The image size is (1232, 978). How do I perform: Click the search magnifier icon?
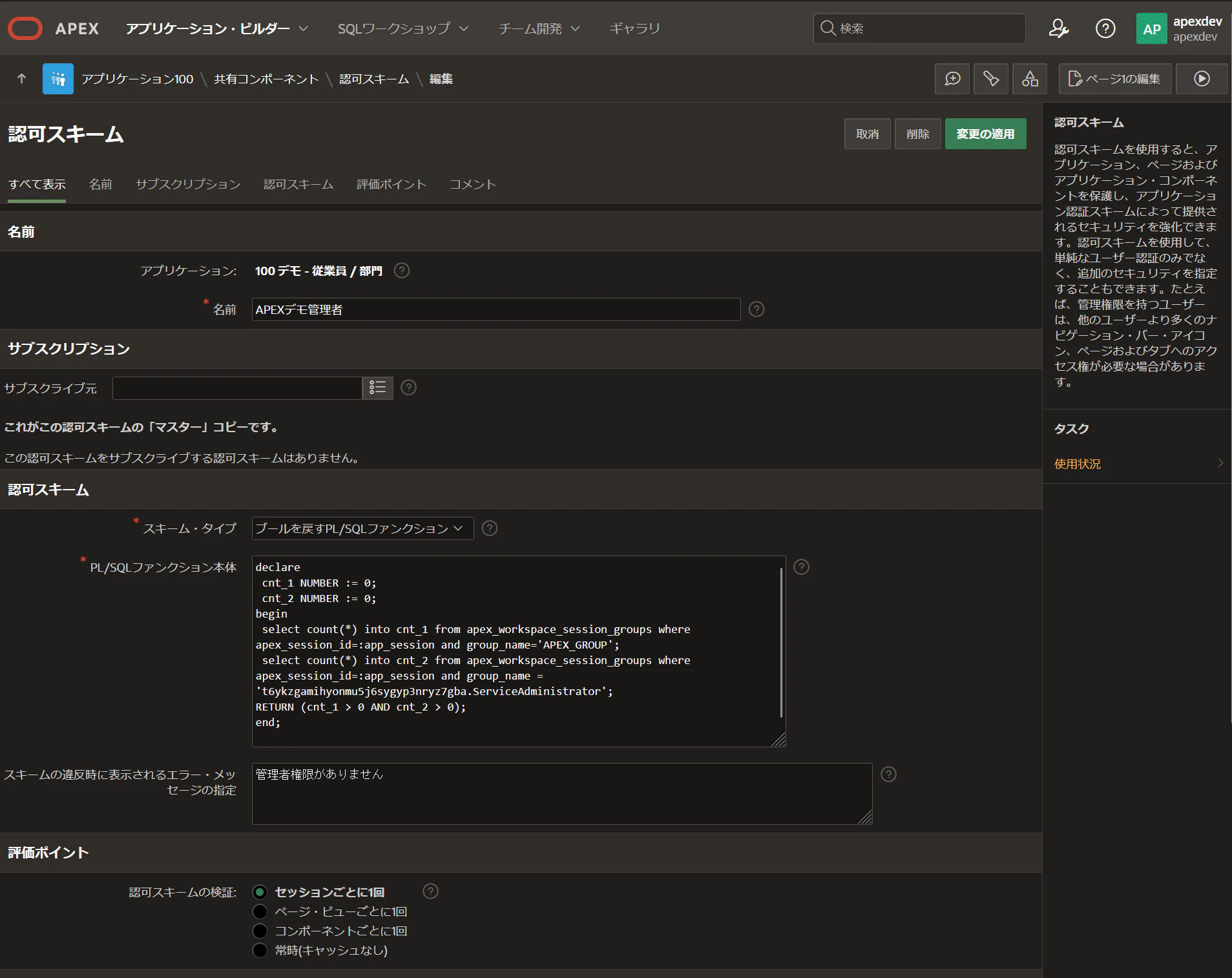pyautogui.click(x=828, y=28)
